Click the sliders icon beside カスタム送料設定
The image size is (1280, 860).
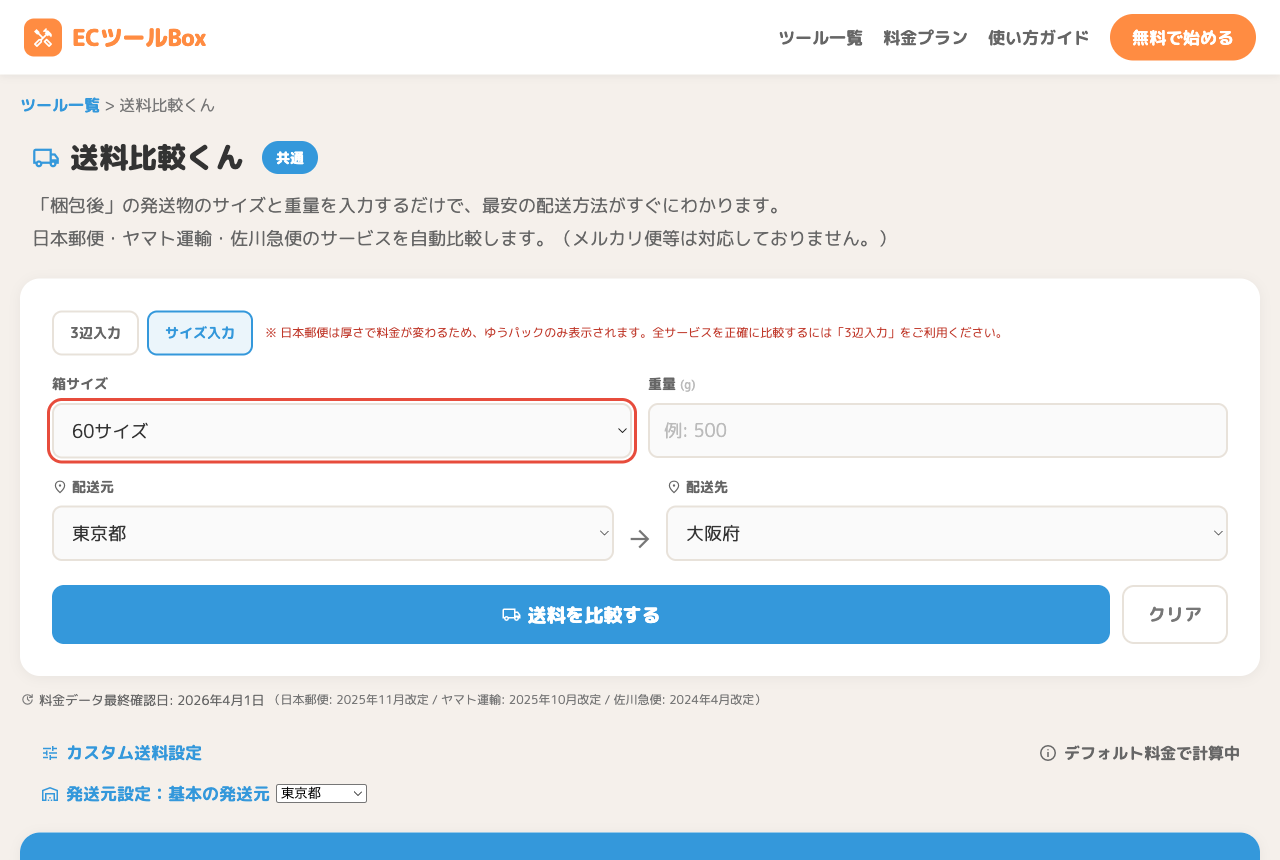pos(50,753)
